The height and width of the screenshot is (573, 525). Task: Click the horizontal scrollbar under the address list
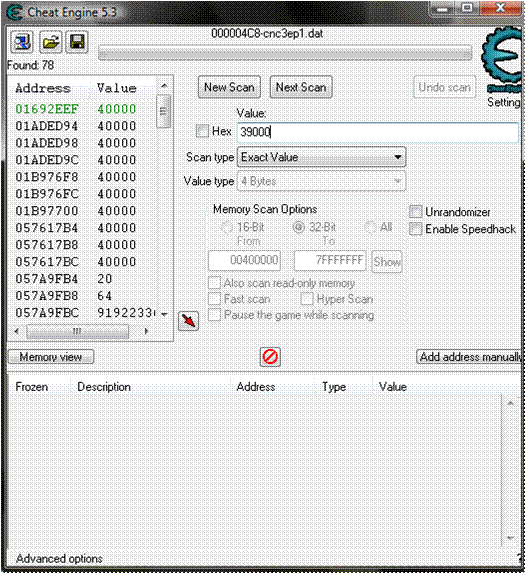coord(81,331)
